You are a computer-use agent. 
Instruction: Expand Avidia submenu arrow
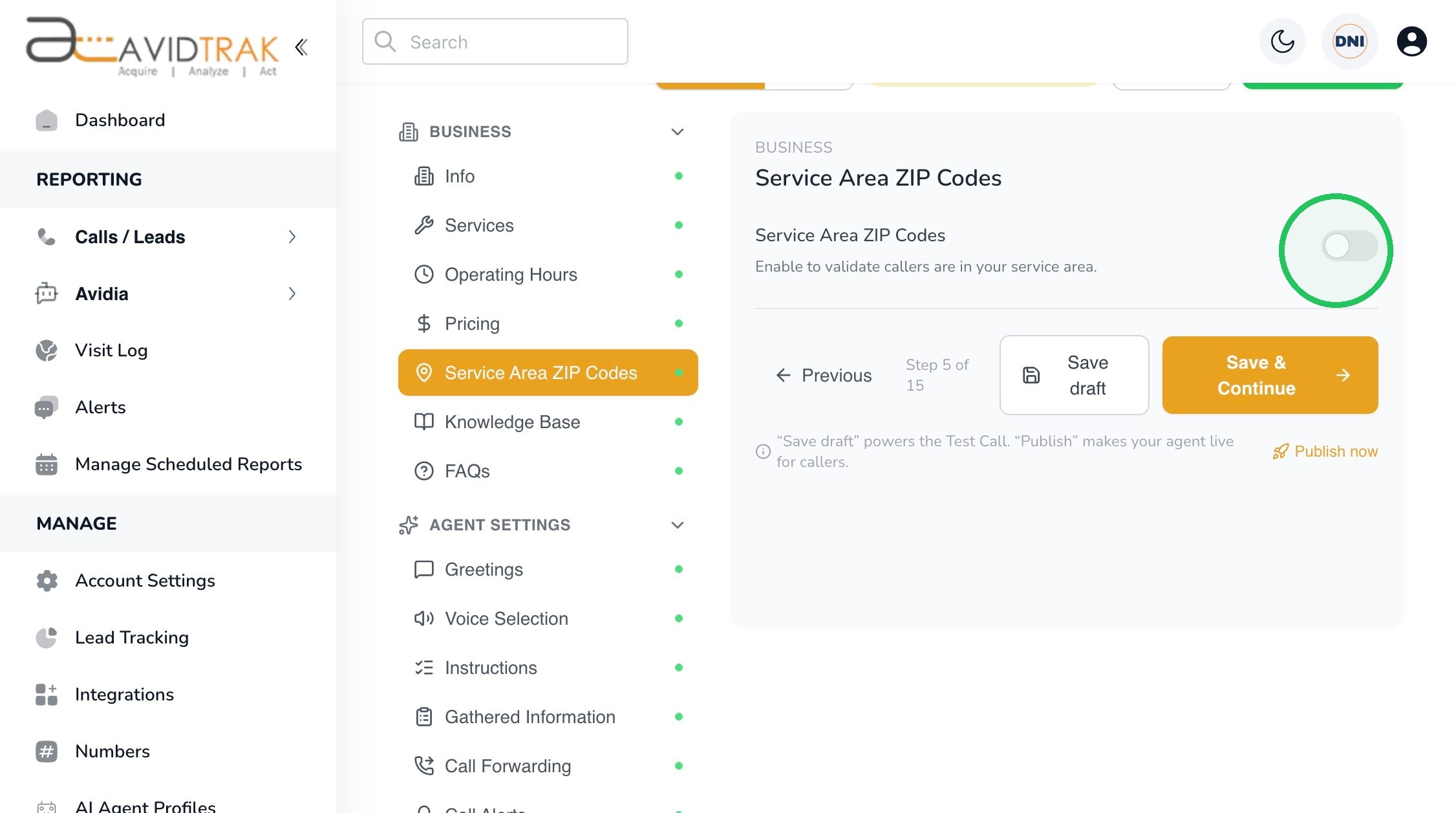[292, 294]
